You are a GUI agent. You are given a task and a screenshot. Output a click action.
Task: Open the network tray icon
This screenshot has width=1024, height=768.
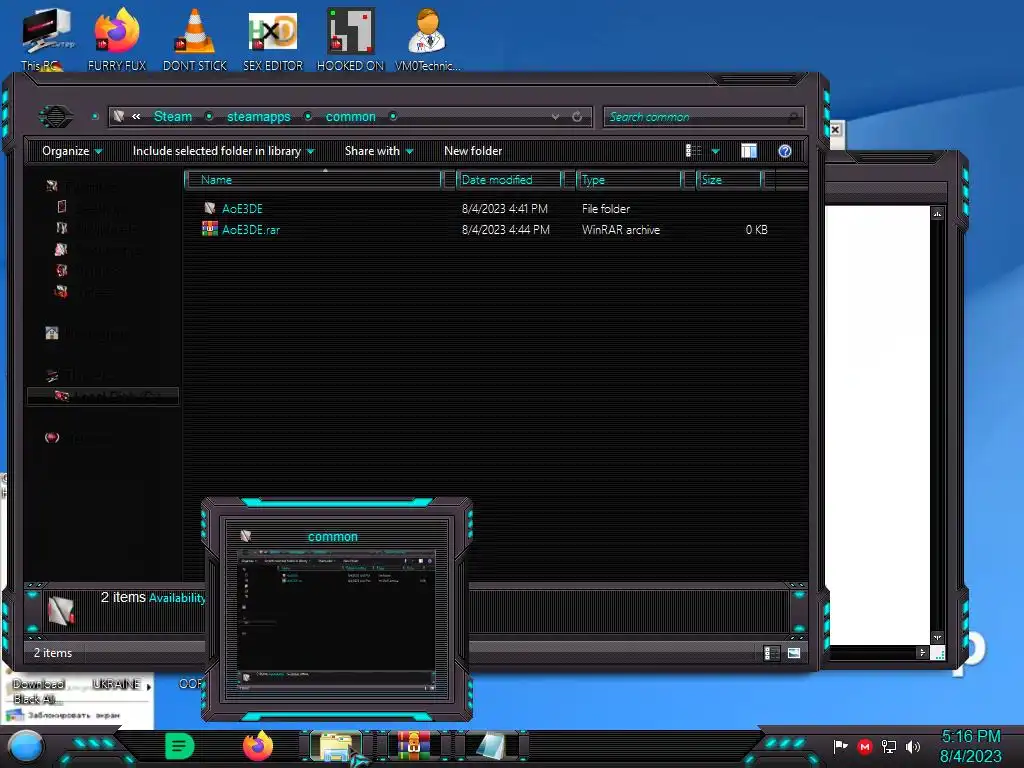coord(888,746)
